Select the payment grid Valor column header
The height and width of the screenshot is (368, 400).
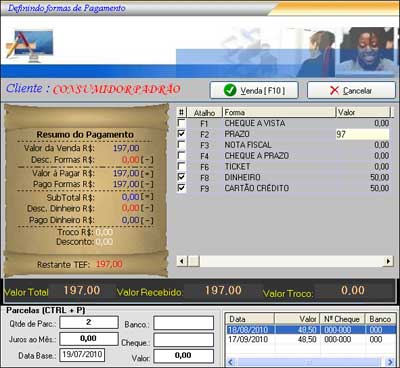pos(363,113)
